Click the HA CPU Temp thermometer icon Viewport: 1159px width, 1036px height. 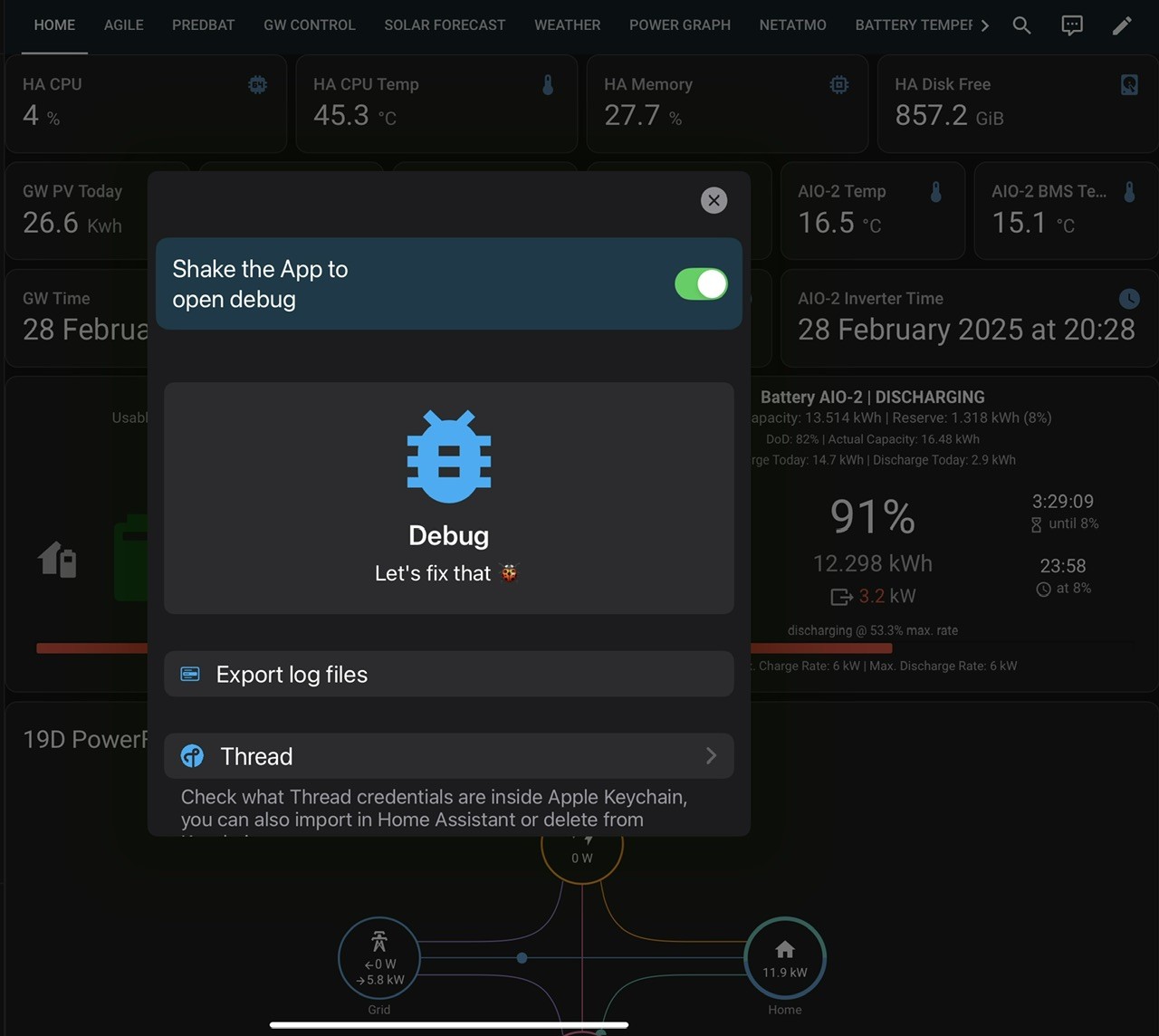coord(548,85)
